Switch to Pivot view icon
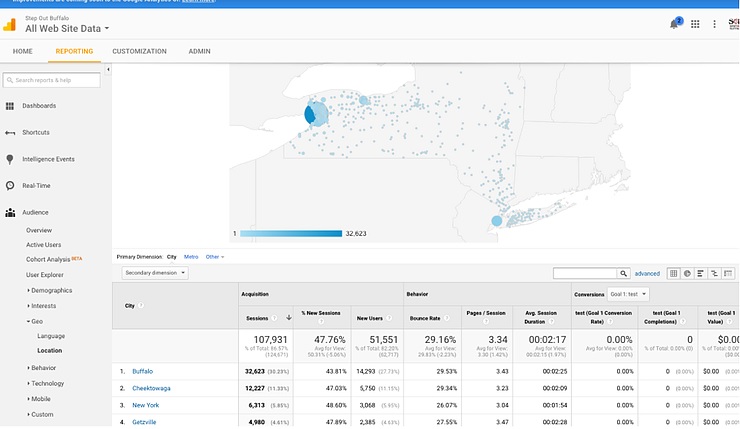740x429 pixels. click(x=728, y=273)
